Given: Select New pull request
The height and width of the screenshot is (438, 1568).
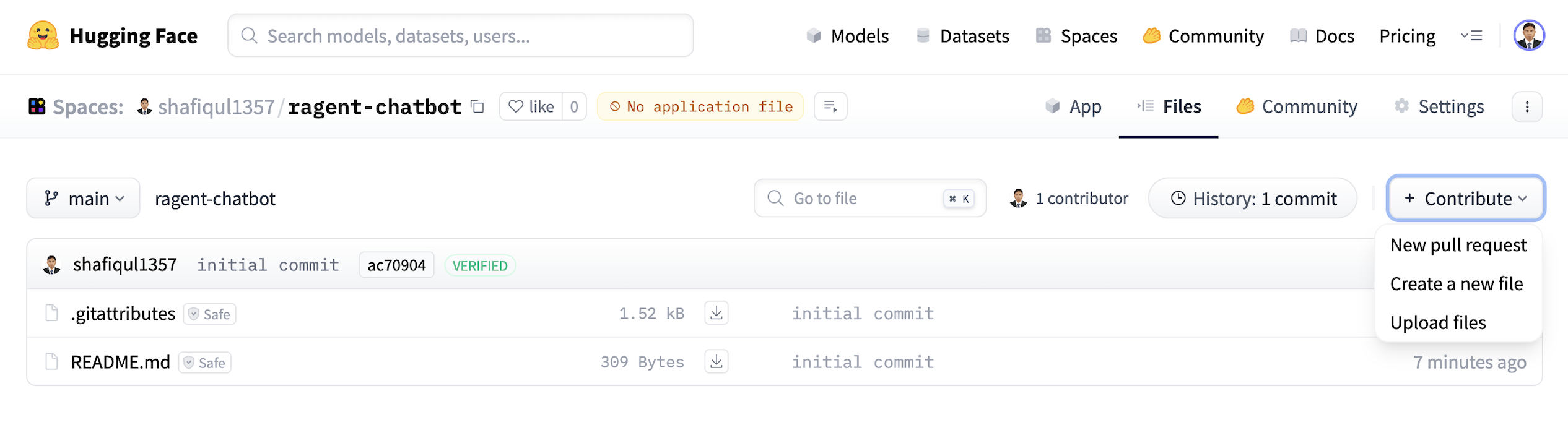Looking at the screenshot, I should tap(1458, 245).
